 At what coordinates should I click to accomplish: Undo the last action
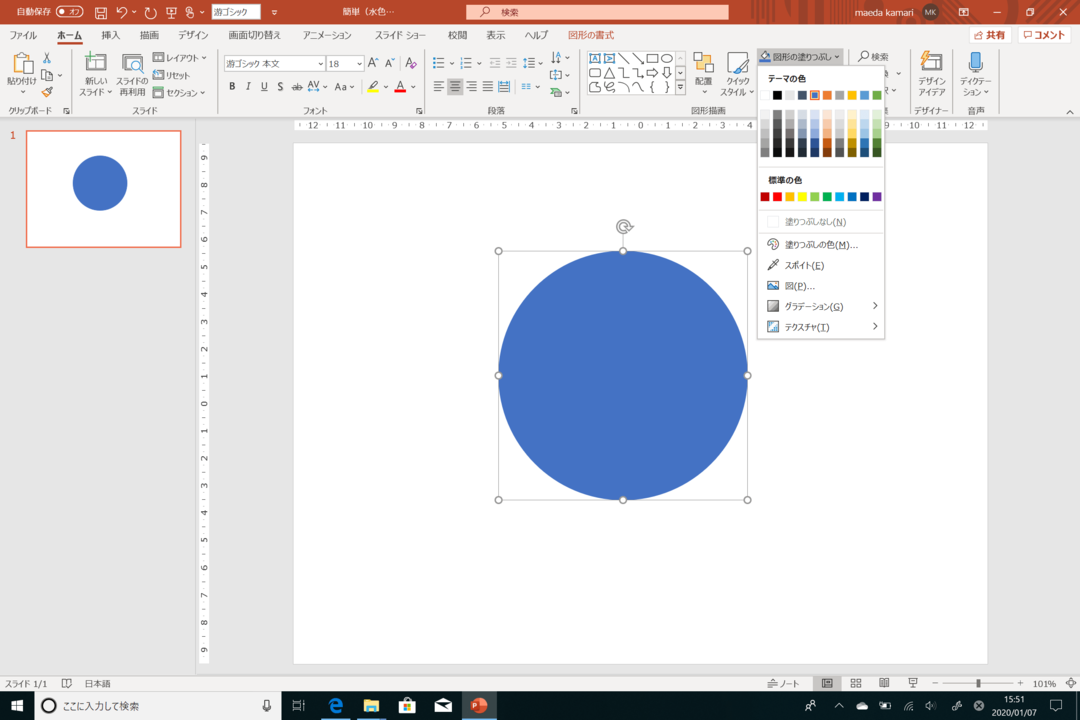click(x=122, y=12)
